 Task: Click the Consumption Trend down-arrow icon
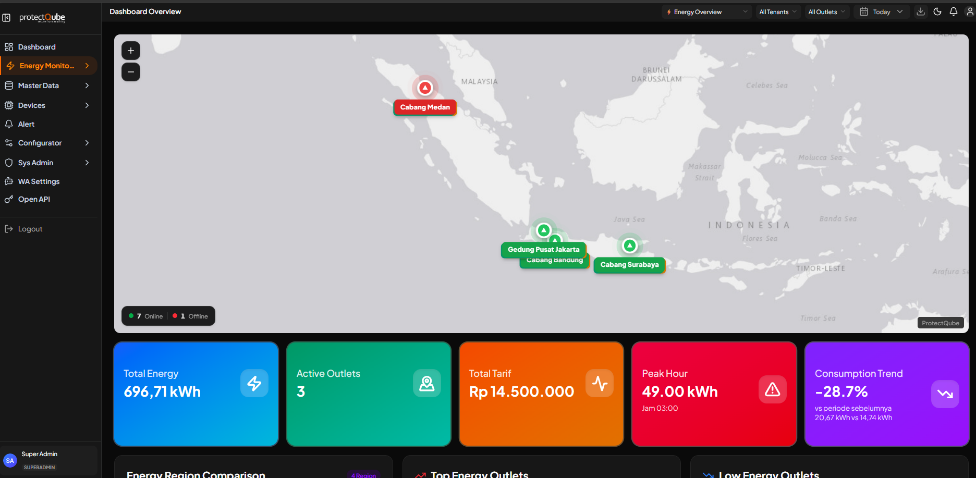(945, 394)
